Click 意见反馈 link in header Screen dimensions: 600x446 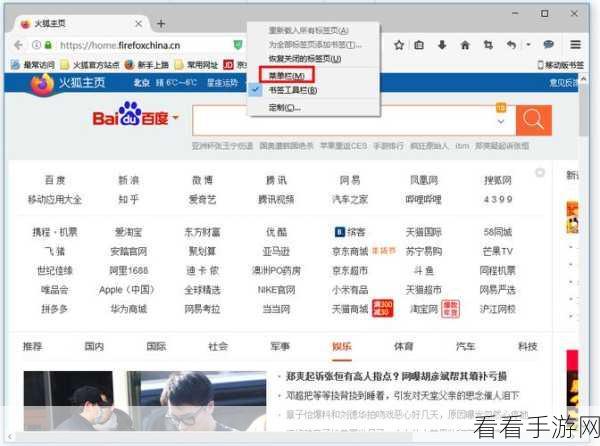click(563, 83)
